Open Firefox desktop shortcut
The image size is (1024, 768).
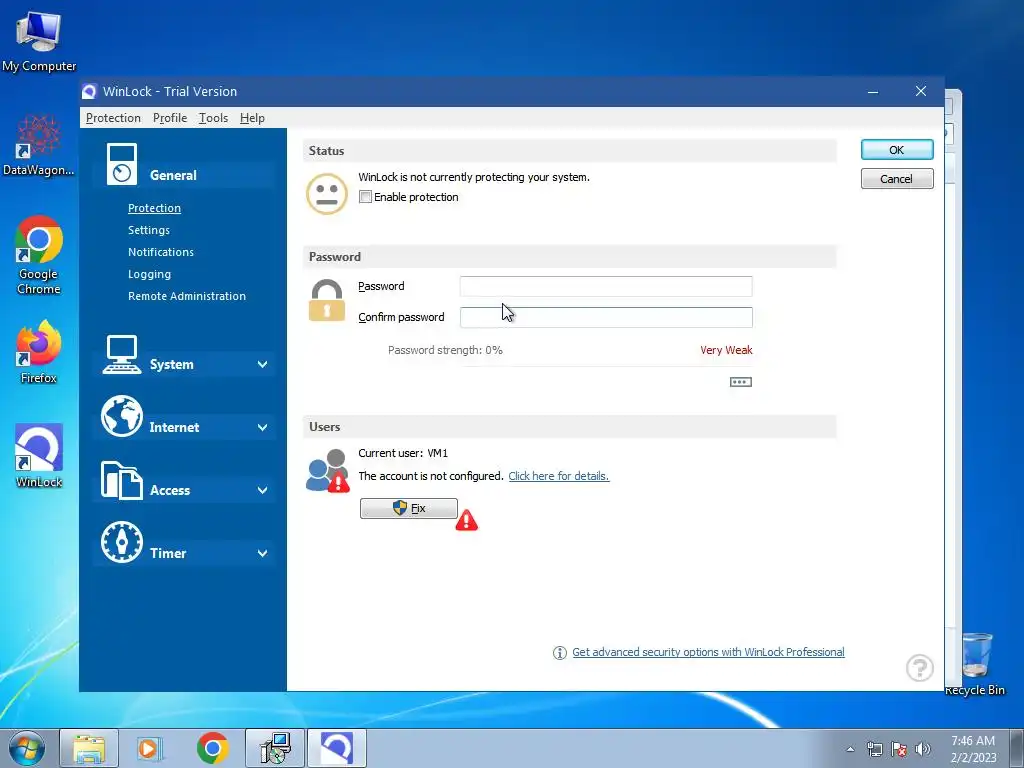pos(39,351)
